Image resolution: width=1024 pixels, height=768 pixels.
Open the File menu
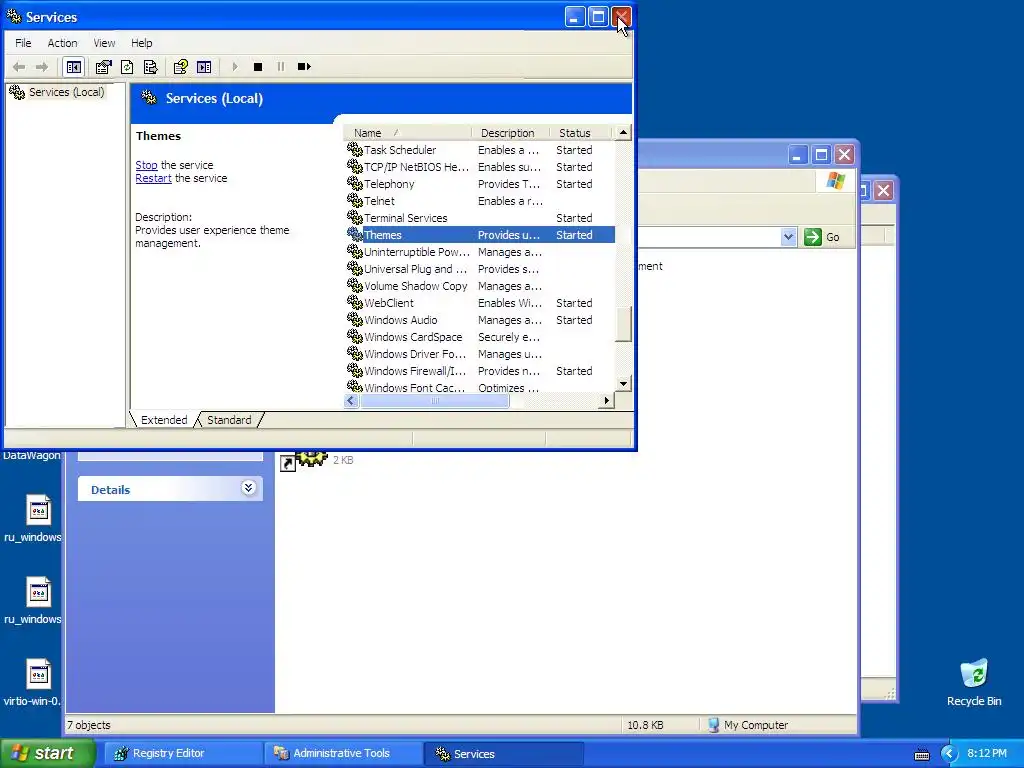23,43
